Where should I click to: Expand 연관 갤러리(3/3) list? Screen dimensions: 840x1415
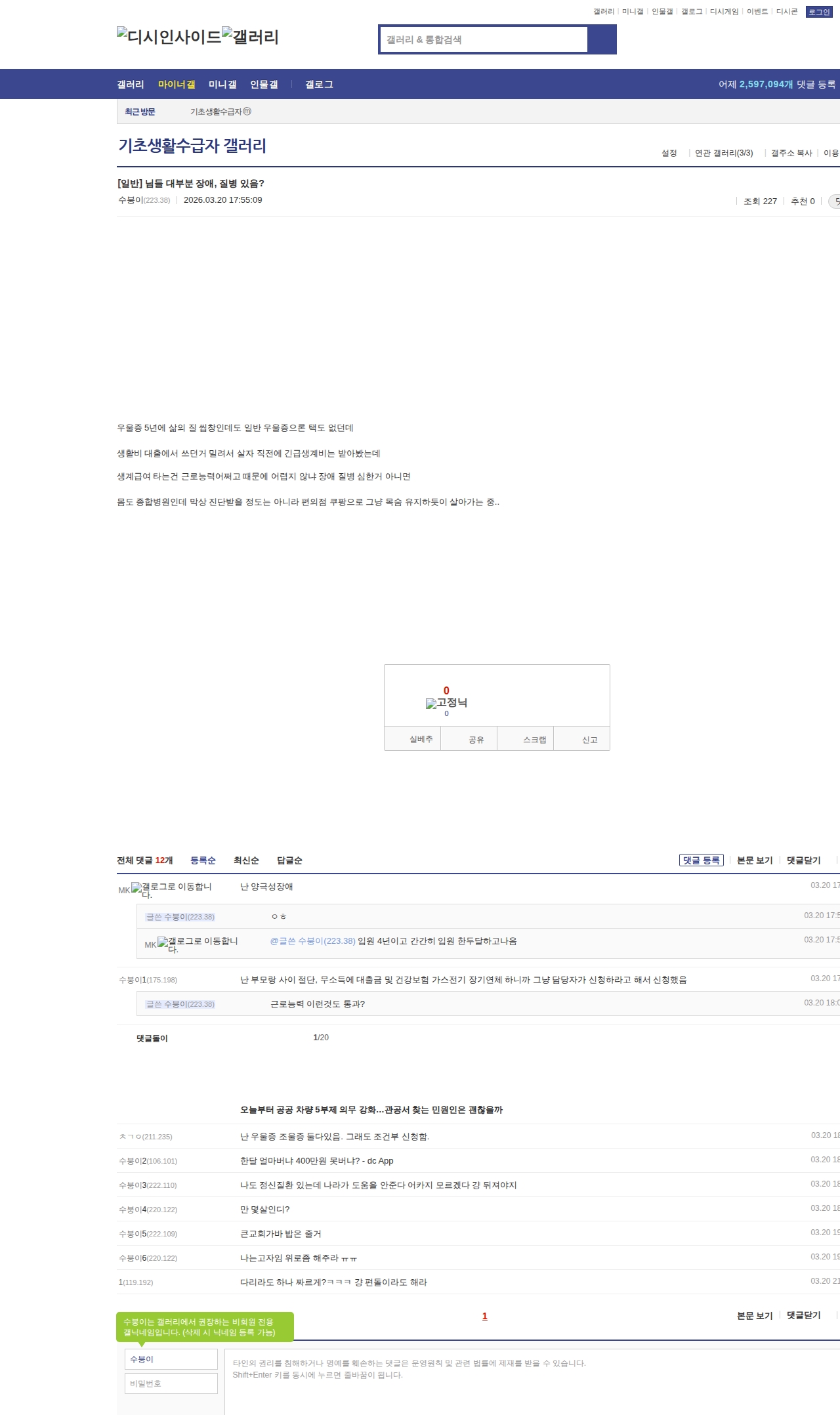[724, 153]
